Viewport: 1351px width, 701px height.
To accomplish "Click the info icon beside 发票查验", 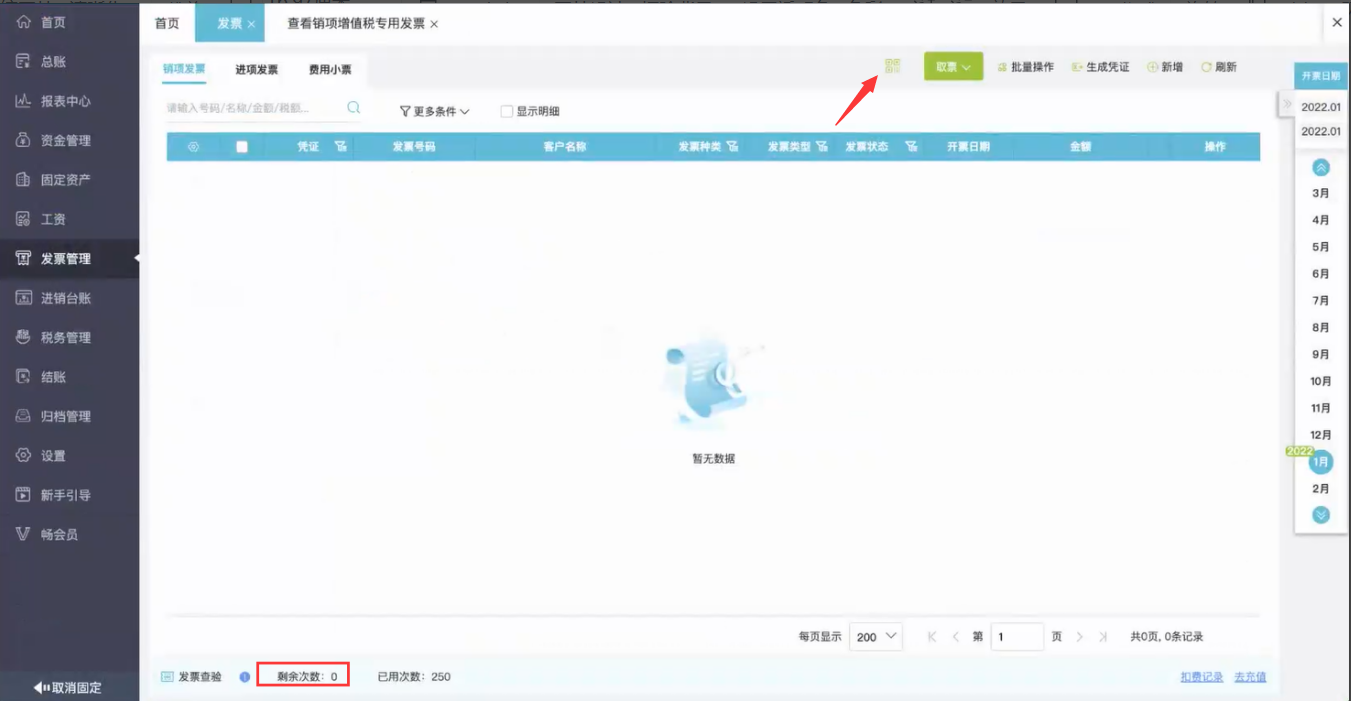I will tap(245, 677).
